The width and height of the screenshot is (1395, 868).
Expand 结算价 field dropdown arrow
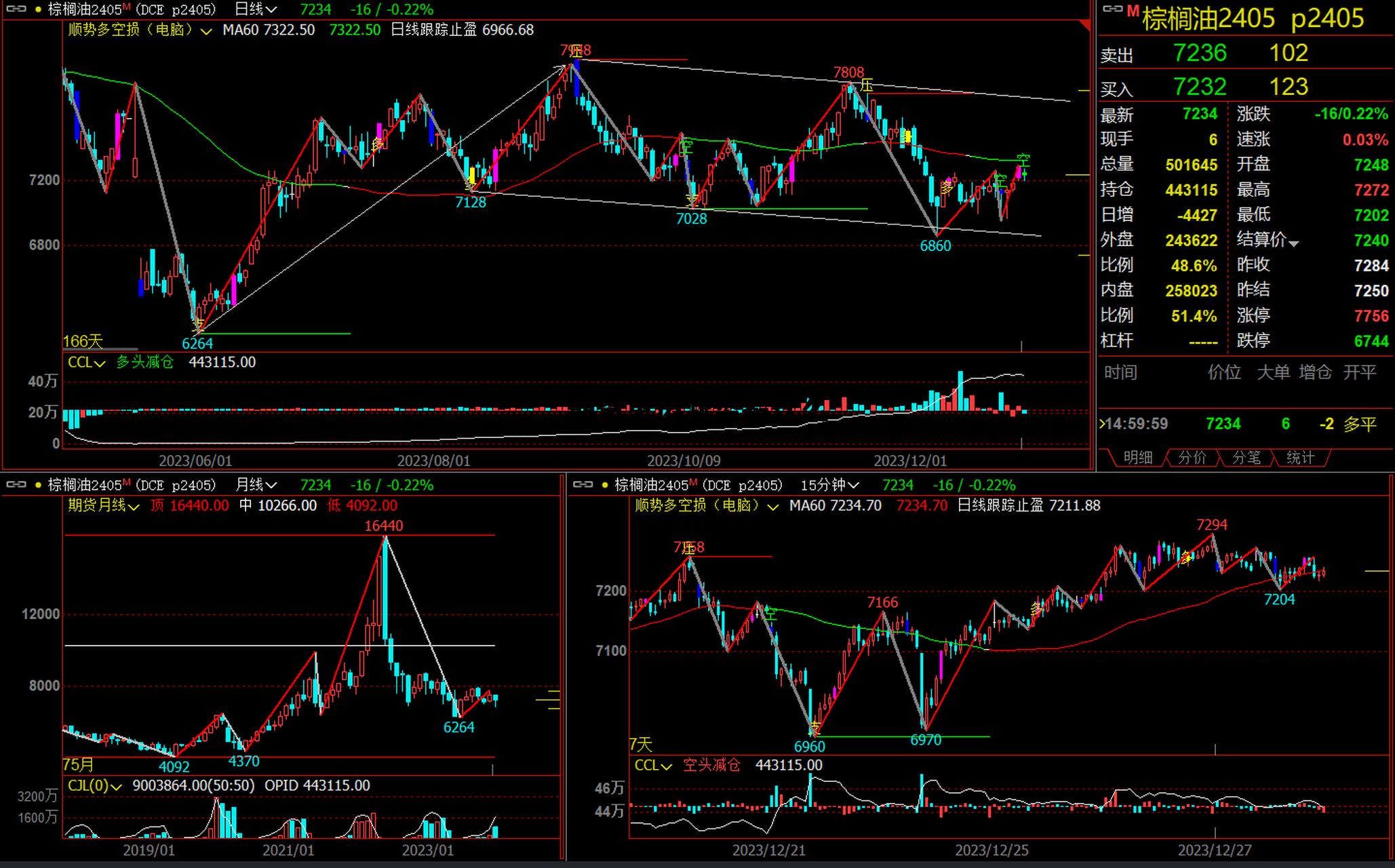pyautogui.click(x=1293, y=243)
